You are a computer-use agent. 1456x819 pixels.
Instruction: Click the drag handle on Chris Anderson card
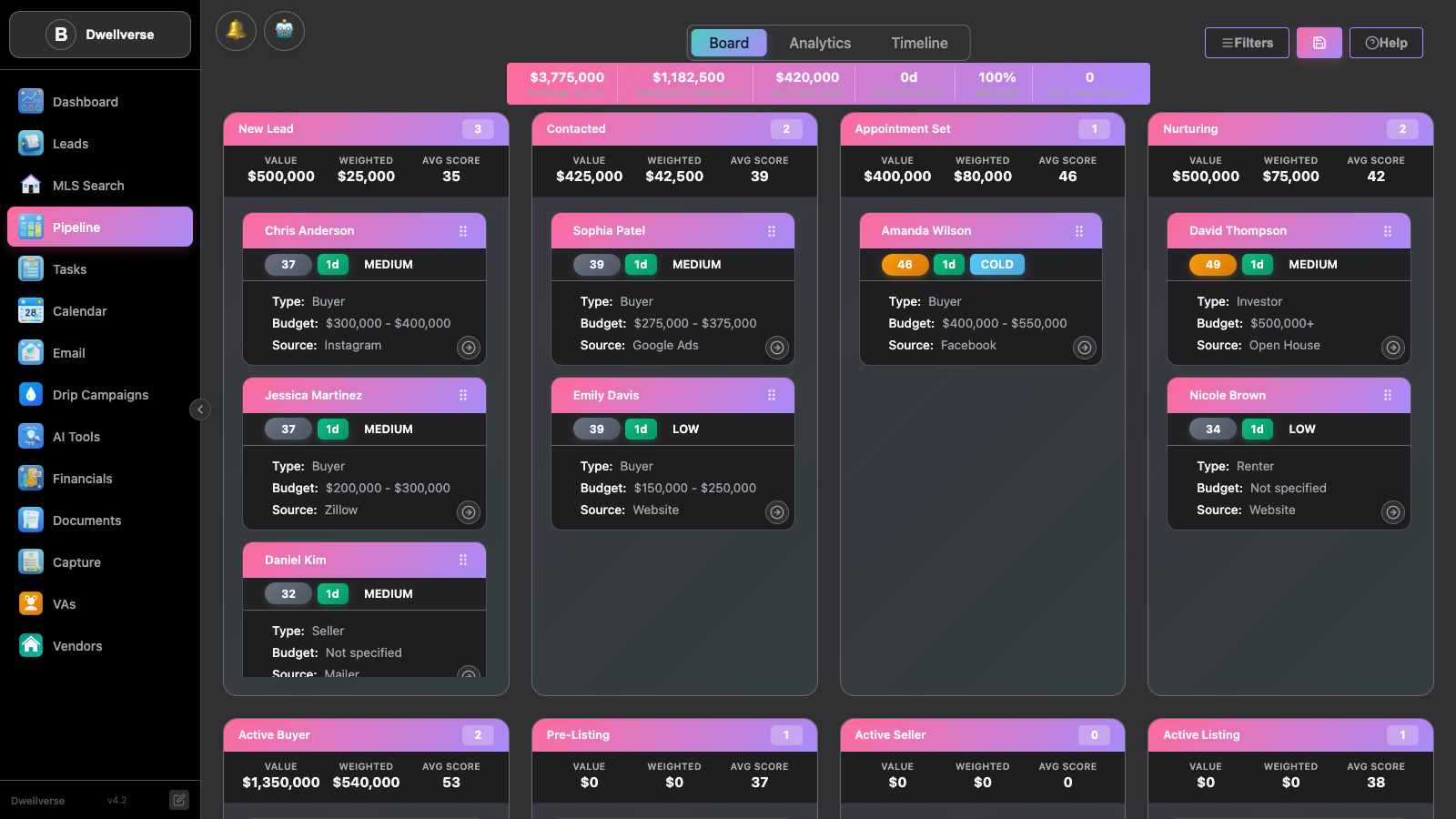[463, 231]
